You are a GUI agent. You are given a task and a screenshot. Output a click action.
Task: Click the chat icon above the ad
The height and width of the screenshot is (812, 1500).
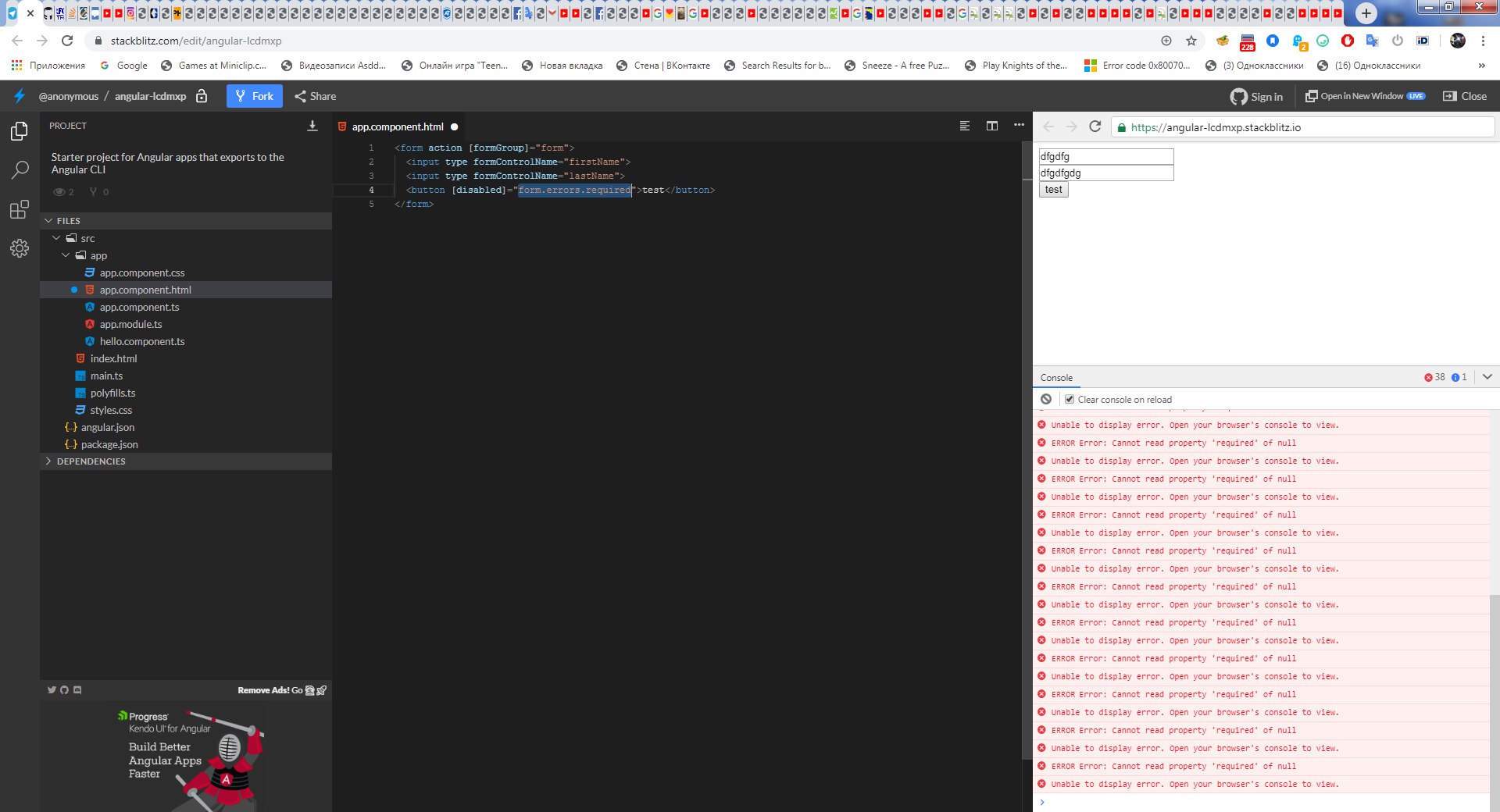pyautogui.click(x=77, y=690)
